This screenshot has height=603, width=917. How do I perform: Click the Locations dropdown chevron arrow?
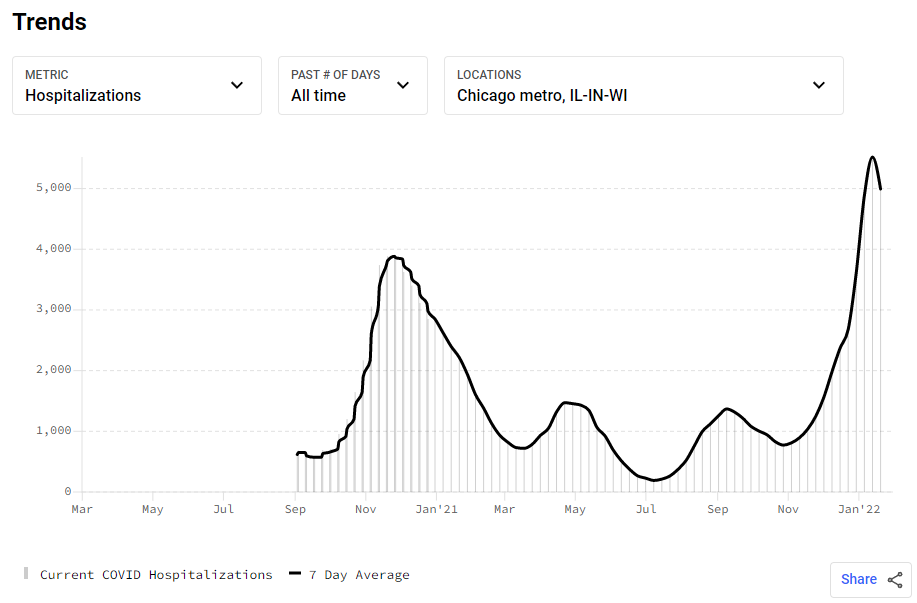(x=819, y=85)
